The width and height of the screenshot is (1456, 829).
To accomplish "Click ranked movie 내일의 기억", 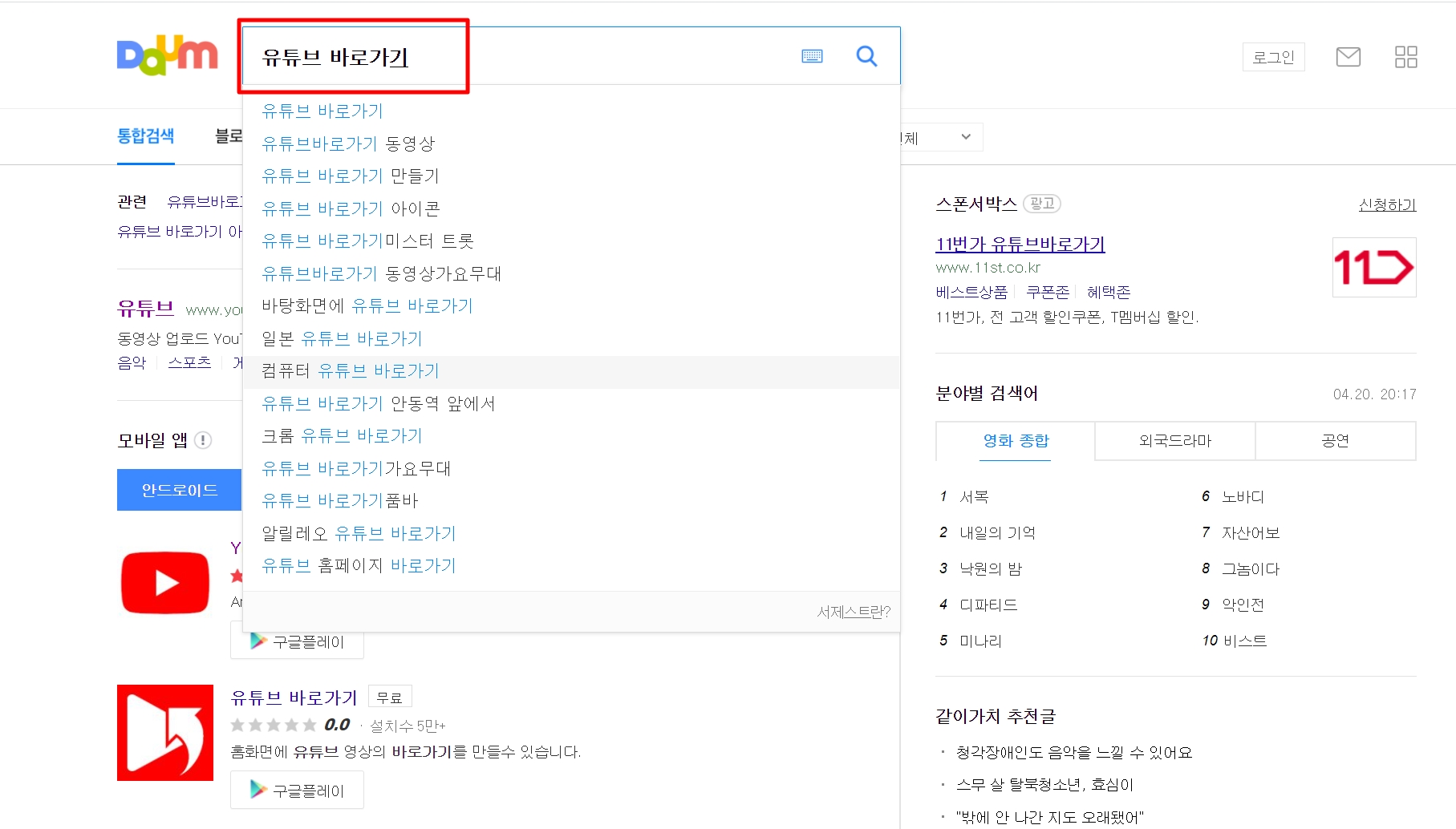I will point(997,533).
